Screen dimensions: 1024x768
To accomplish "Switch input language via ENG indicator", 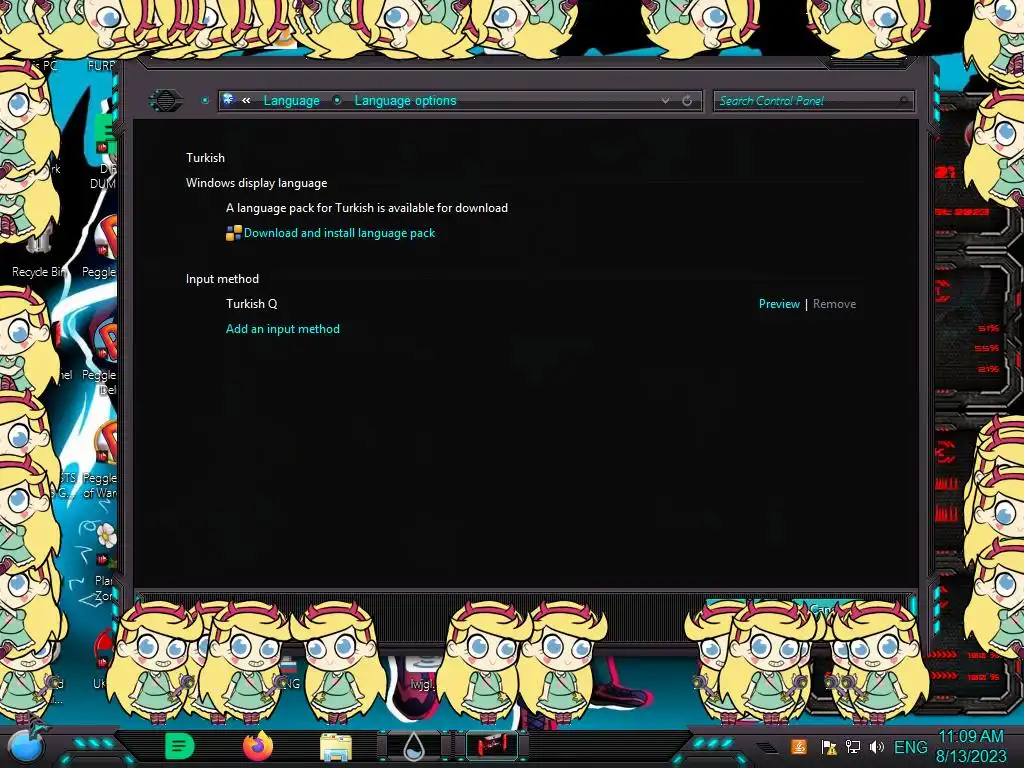I will point(910,747).
